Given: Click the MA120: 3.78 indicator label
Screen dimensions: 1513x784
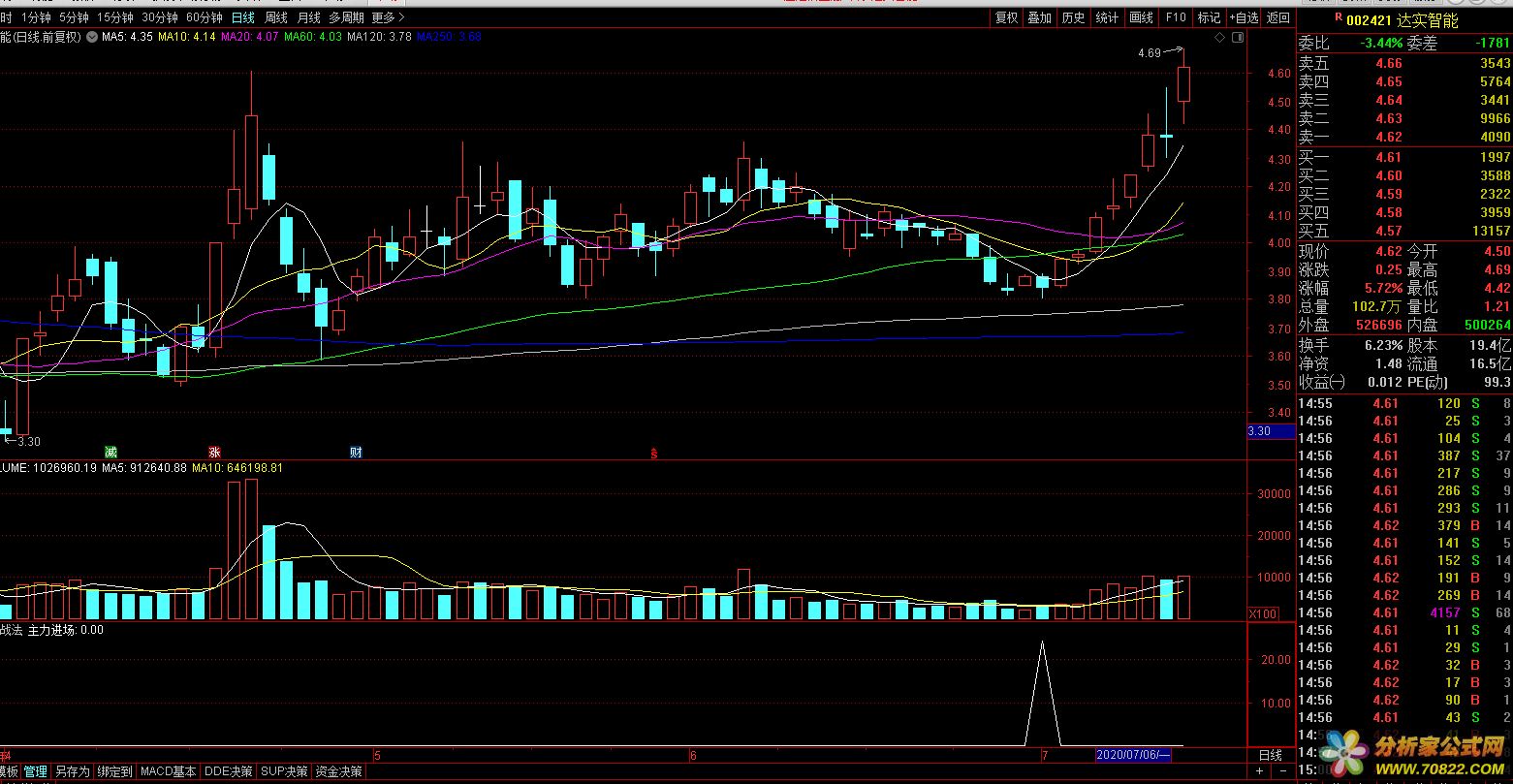Looking at the screenshot, I should (x=379, y=37).
